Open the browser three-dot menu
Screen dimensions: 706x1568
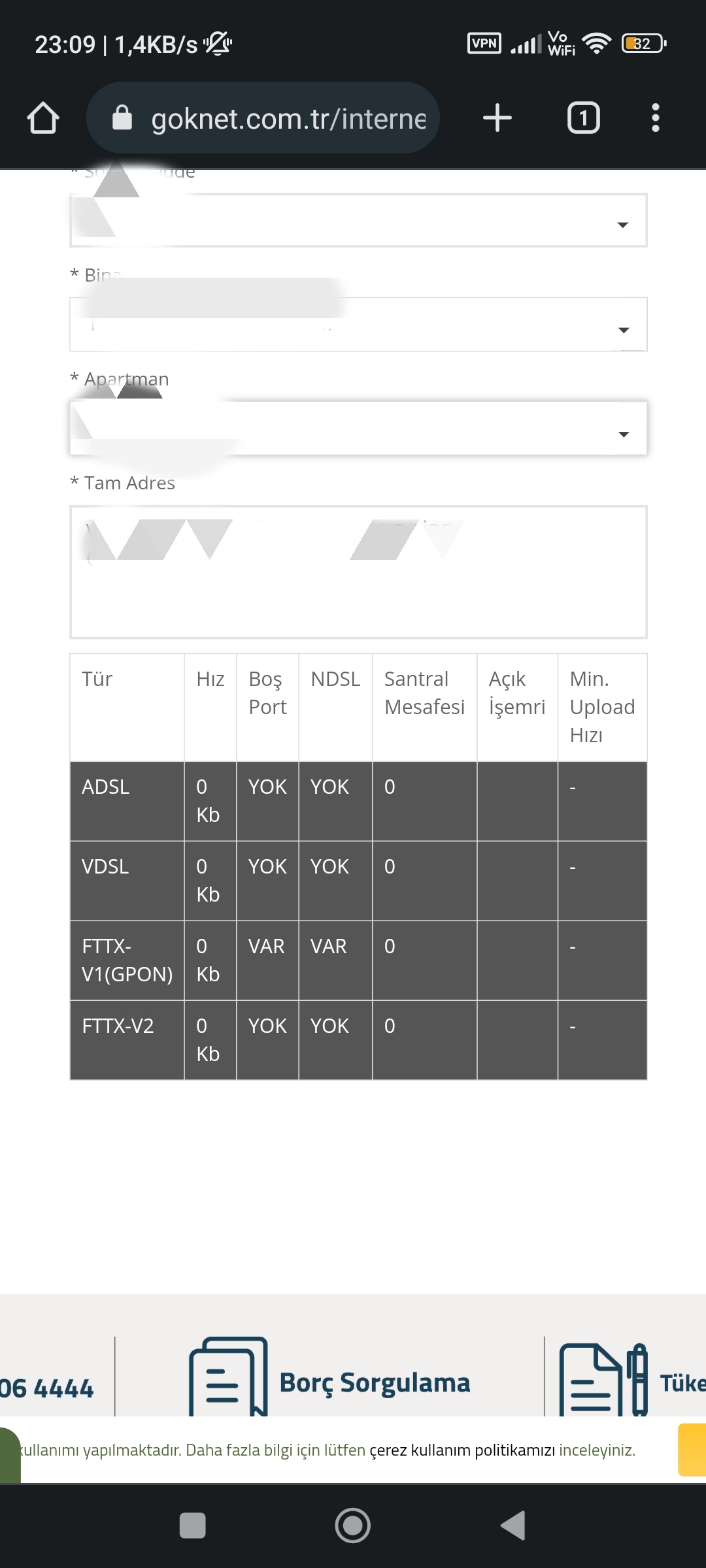[x=655, y=118]
